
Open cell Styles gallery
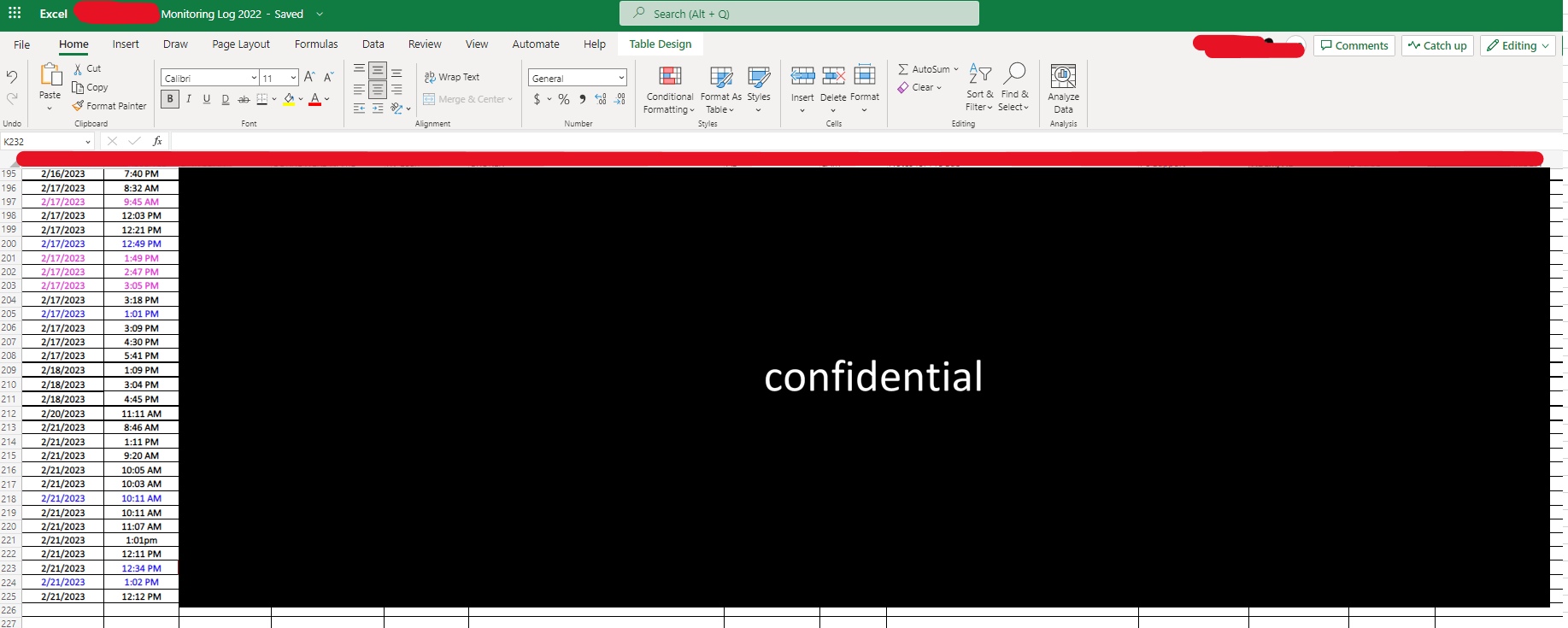pos(759,89)
